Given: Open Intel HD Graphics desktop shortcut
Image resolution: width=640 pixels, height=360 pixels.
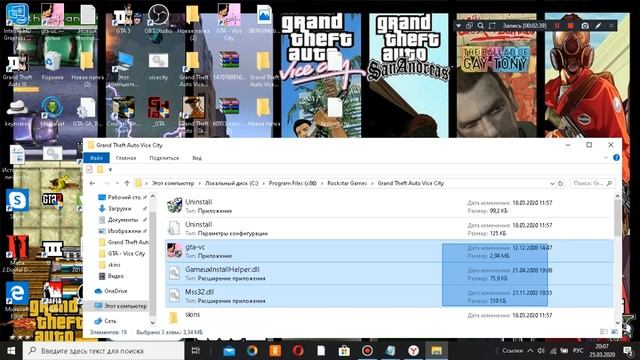Looking at the screenshot, I should tap(17, 21).
